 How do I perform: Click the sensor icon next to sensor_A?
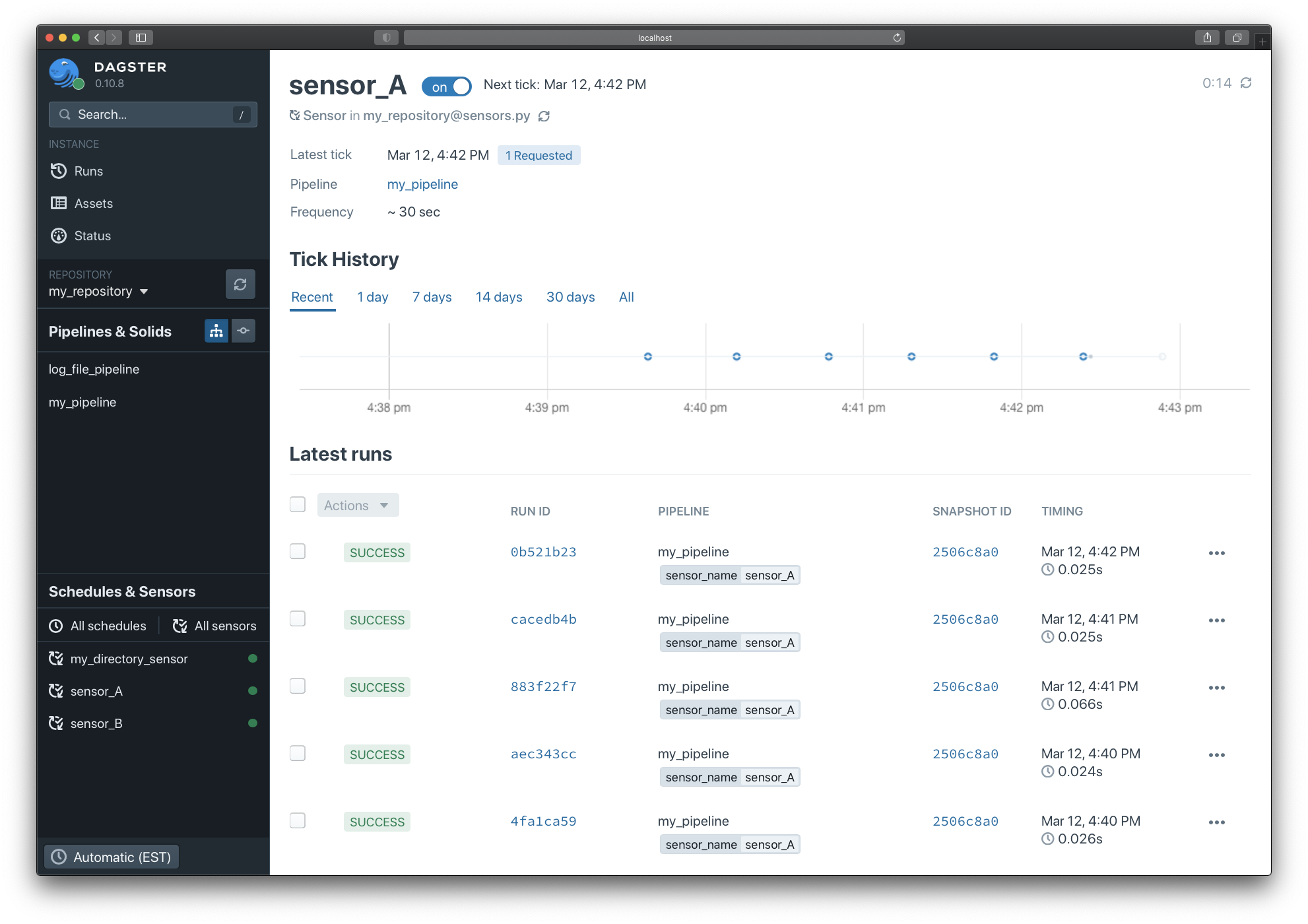click(57, 691)
